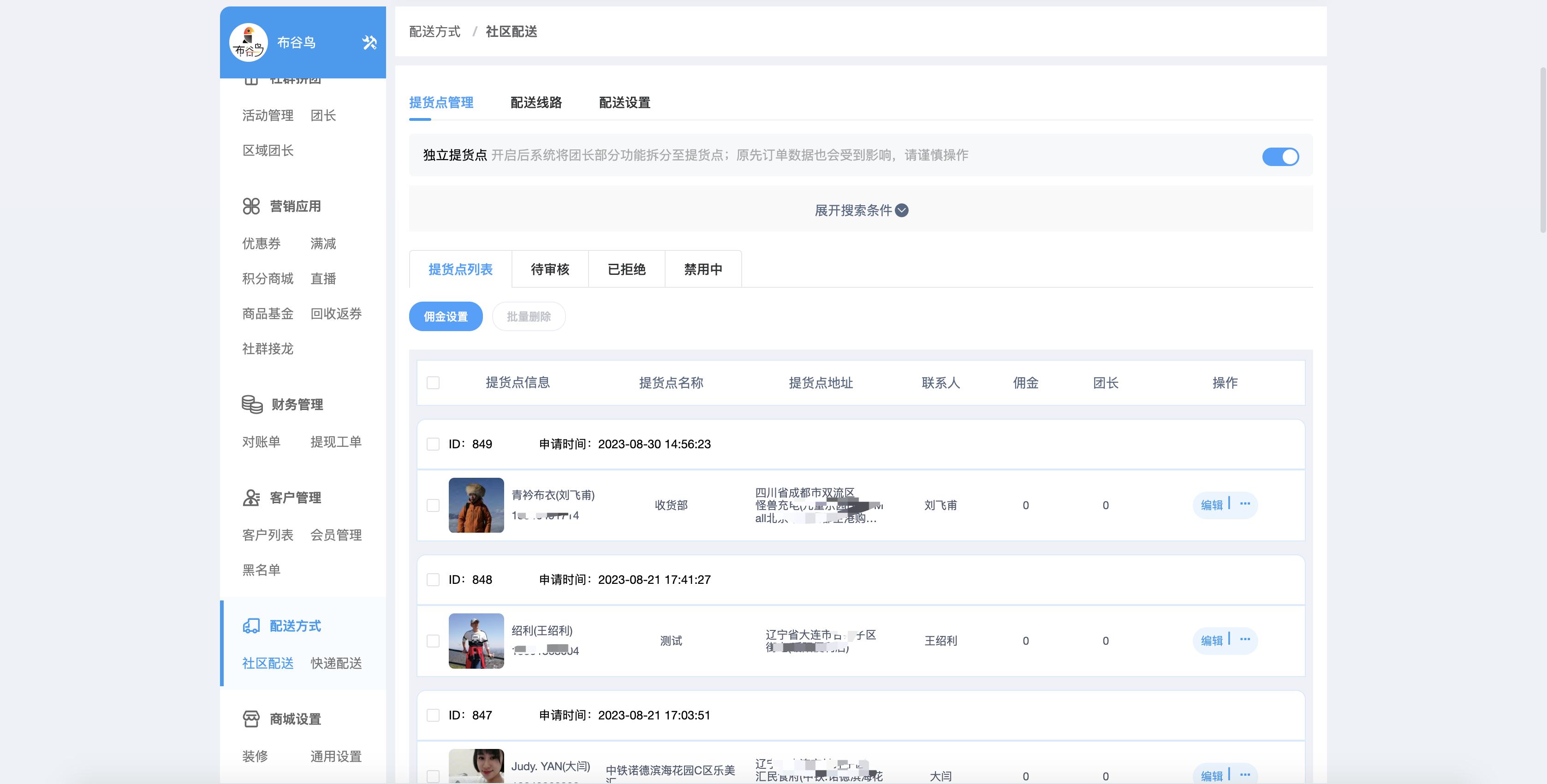Open 团长 in sidebar
Viewport: 1547px width, 784px height.
tap(323, 115)
